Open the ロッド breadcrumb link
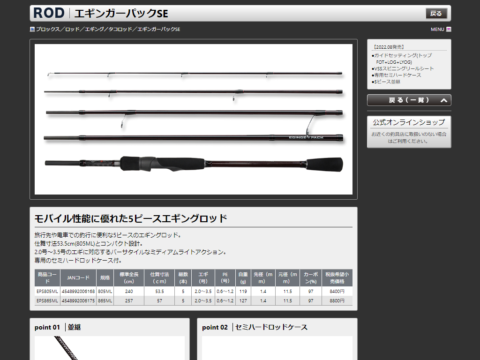The width and height of the screenshot is (480, 360). click(72, 29)
